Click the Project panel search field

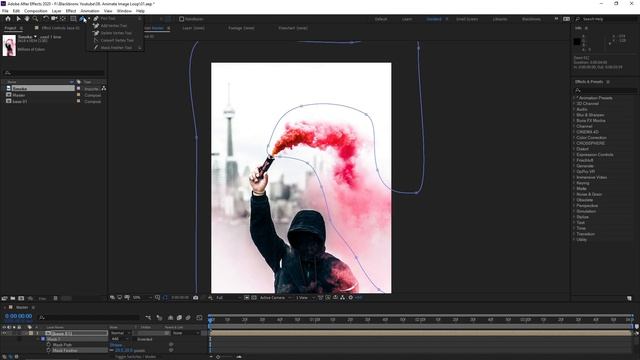pos(54,73)
